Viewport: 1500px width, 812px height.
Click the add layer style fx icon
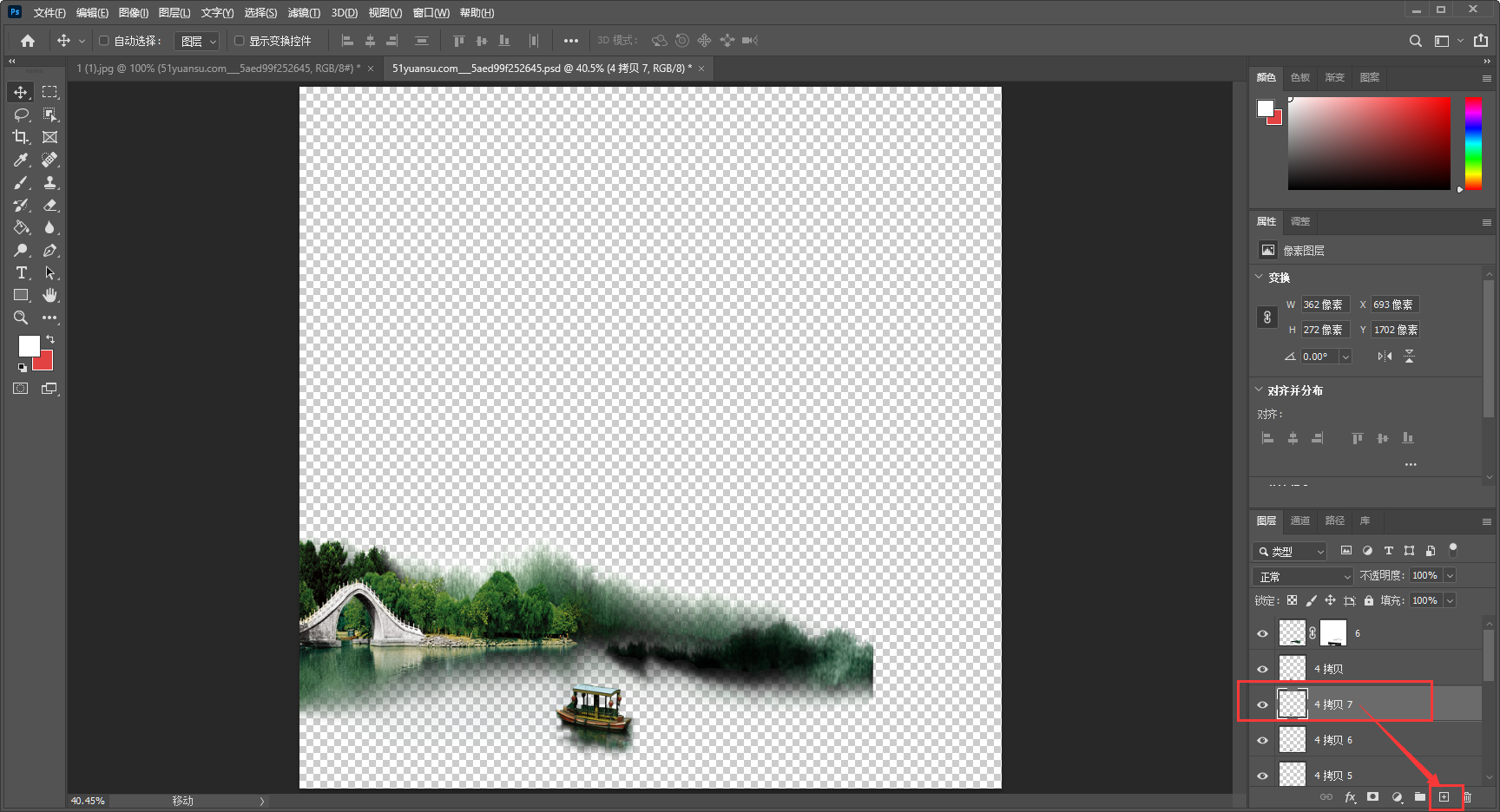(x=1350, y=797)
